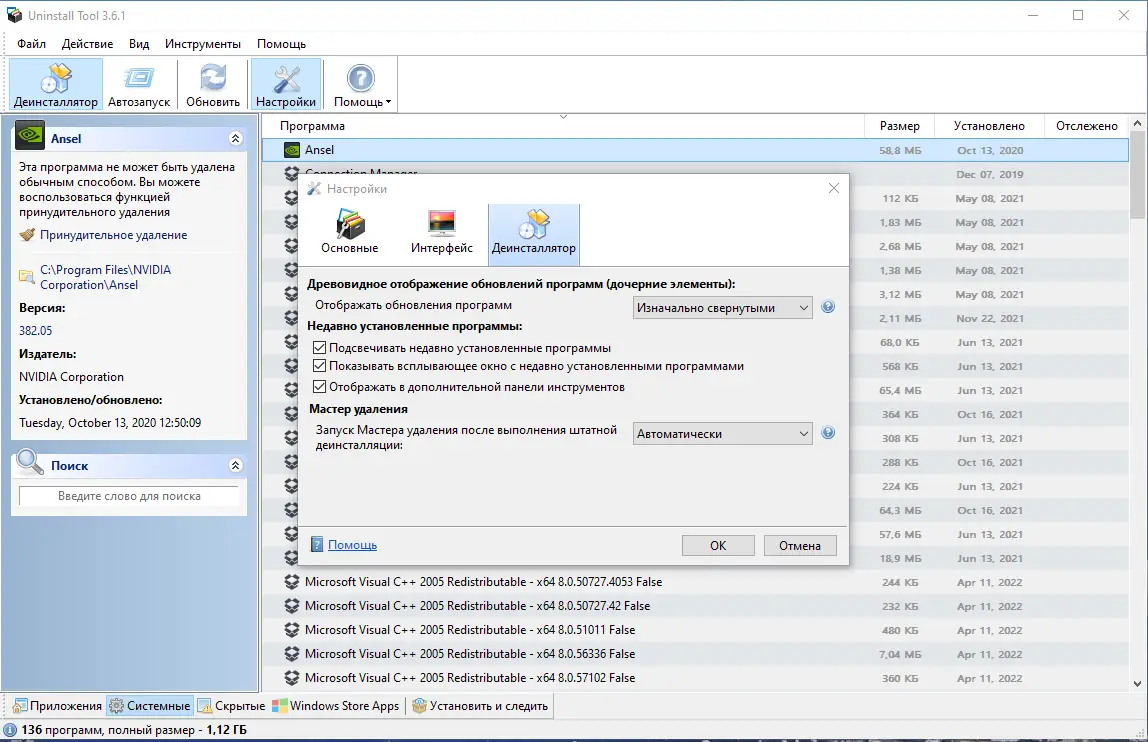Image resolution: width=1148 pixels, height=742 pixels.
Task: Click the info icon in the status bar
Action: [x=10, y=730]
